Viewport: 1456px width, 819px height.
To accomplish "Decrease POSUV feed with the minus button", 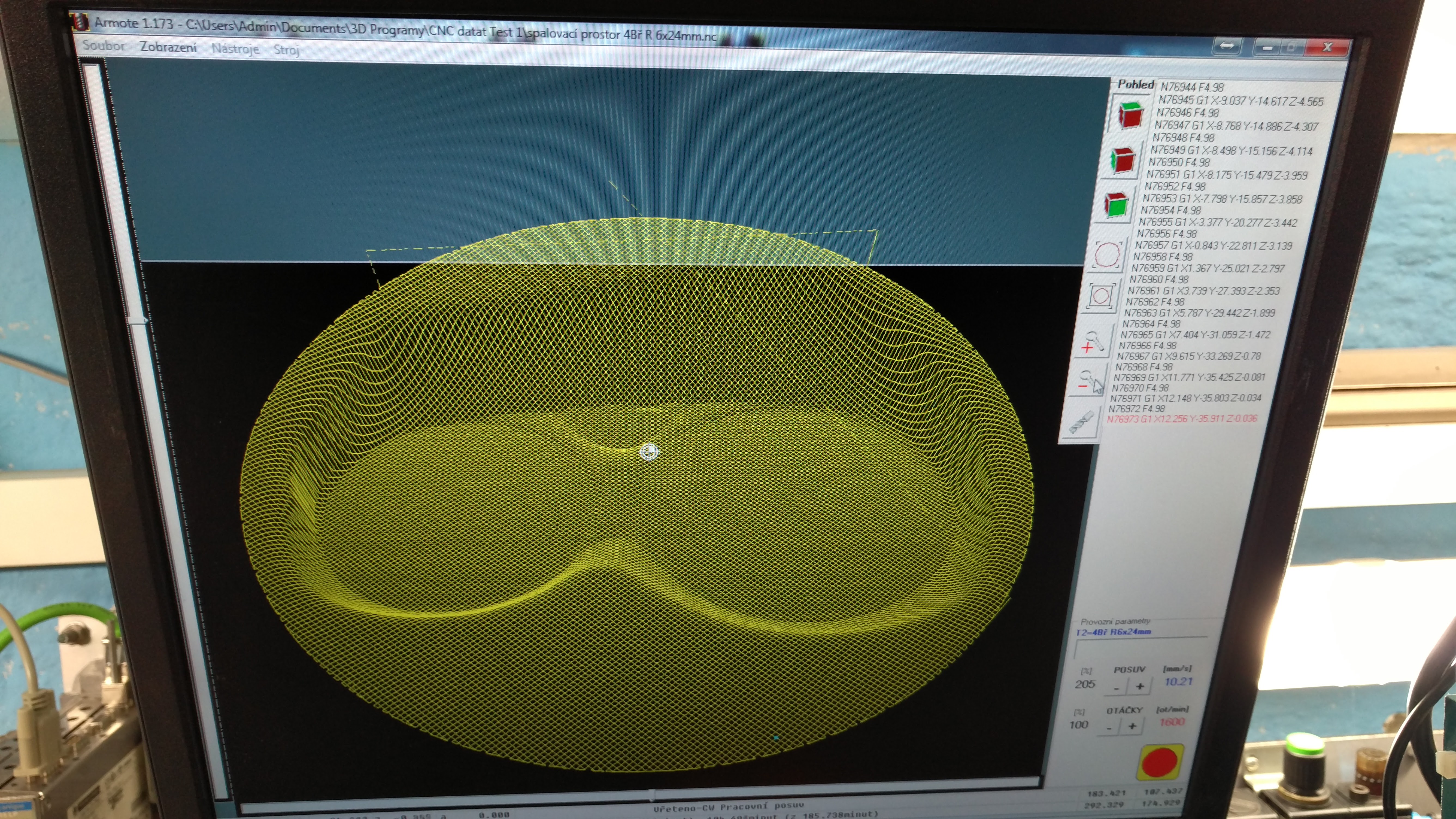I will click(1116, 687).
